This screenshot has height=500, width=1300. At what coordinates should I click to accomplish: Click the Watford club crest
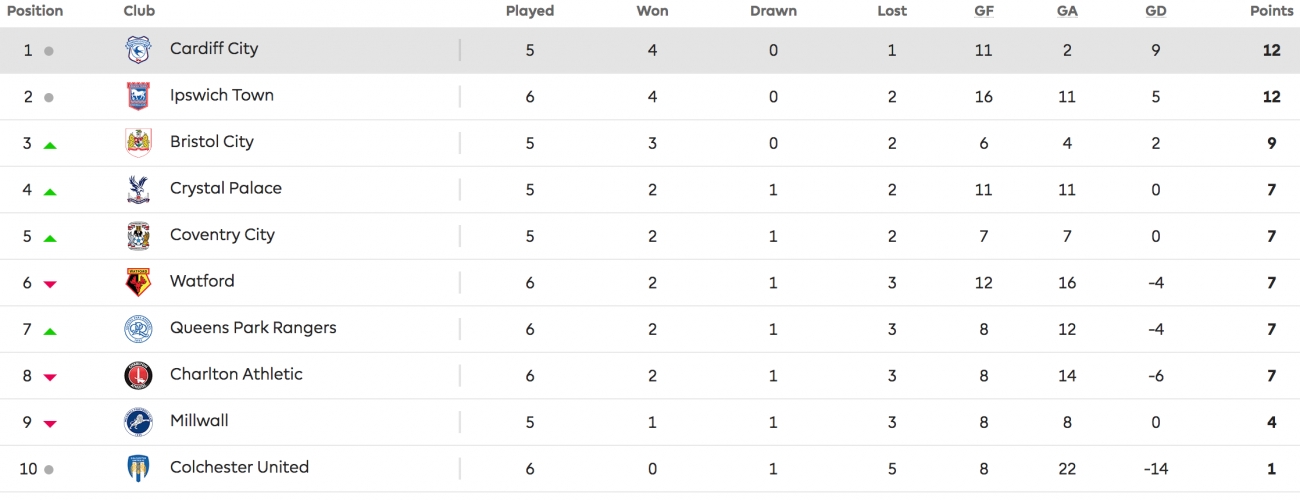[x=138, y=282]
